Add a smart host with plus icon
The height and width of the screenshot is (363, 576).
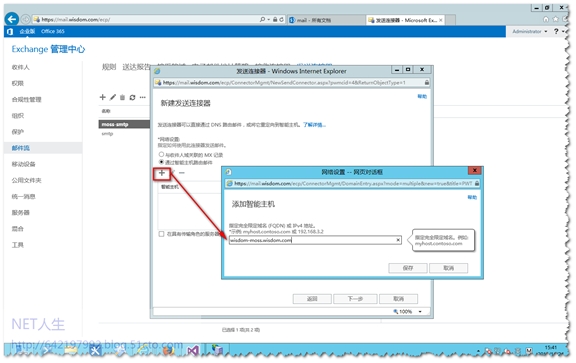tap(162, 173)
